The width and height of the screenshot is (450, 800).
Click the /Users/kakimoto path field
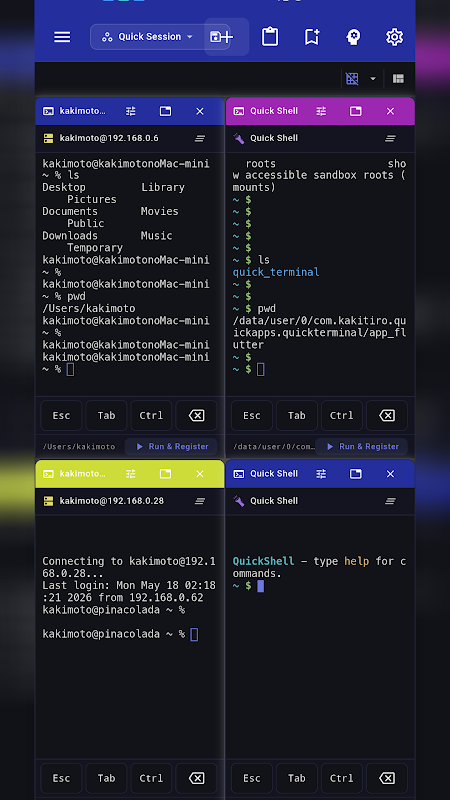(79, 446)
